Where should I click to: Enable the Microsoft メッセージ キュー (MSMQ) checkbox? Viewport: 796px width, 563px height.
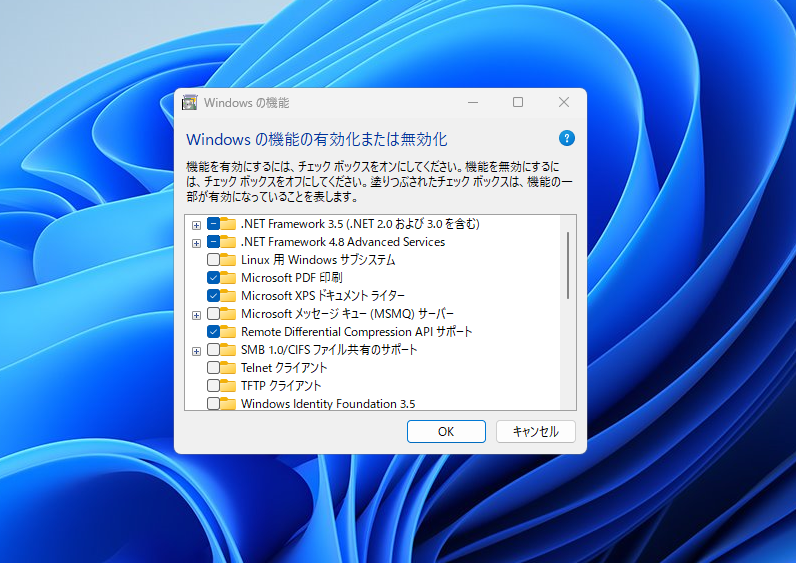click(213, 314)
